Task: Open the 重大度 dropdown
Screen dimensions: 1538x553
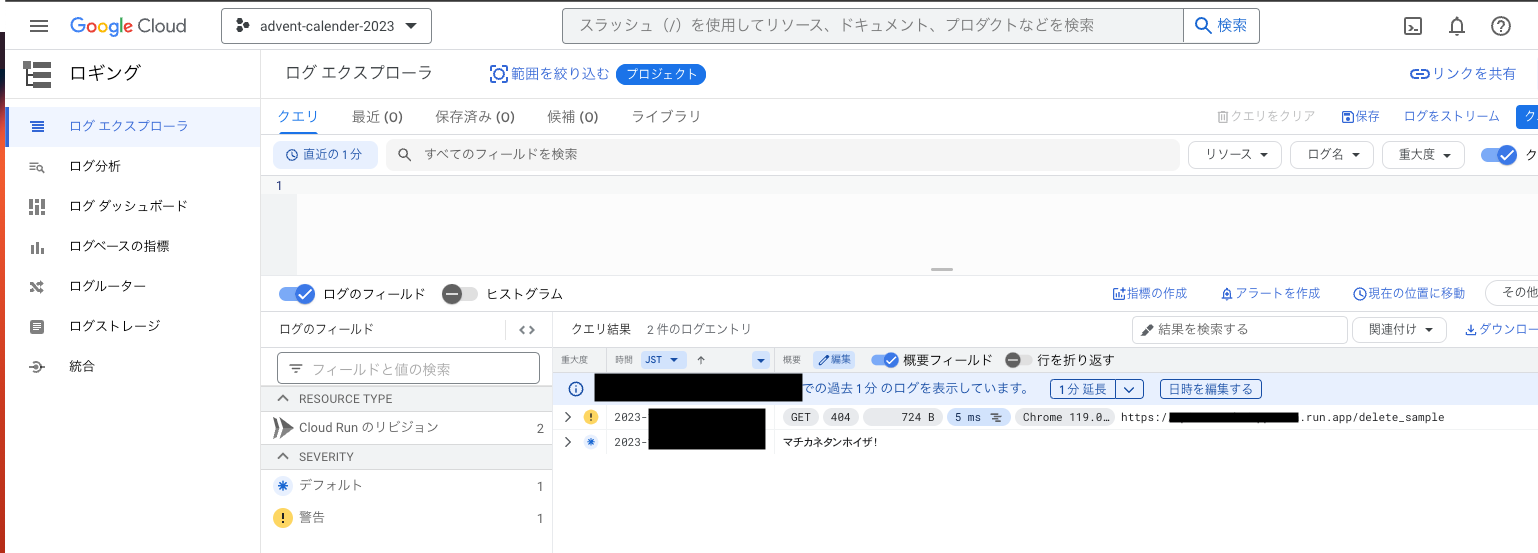Action: pos(1423,155)
